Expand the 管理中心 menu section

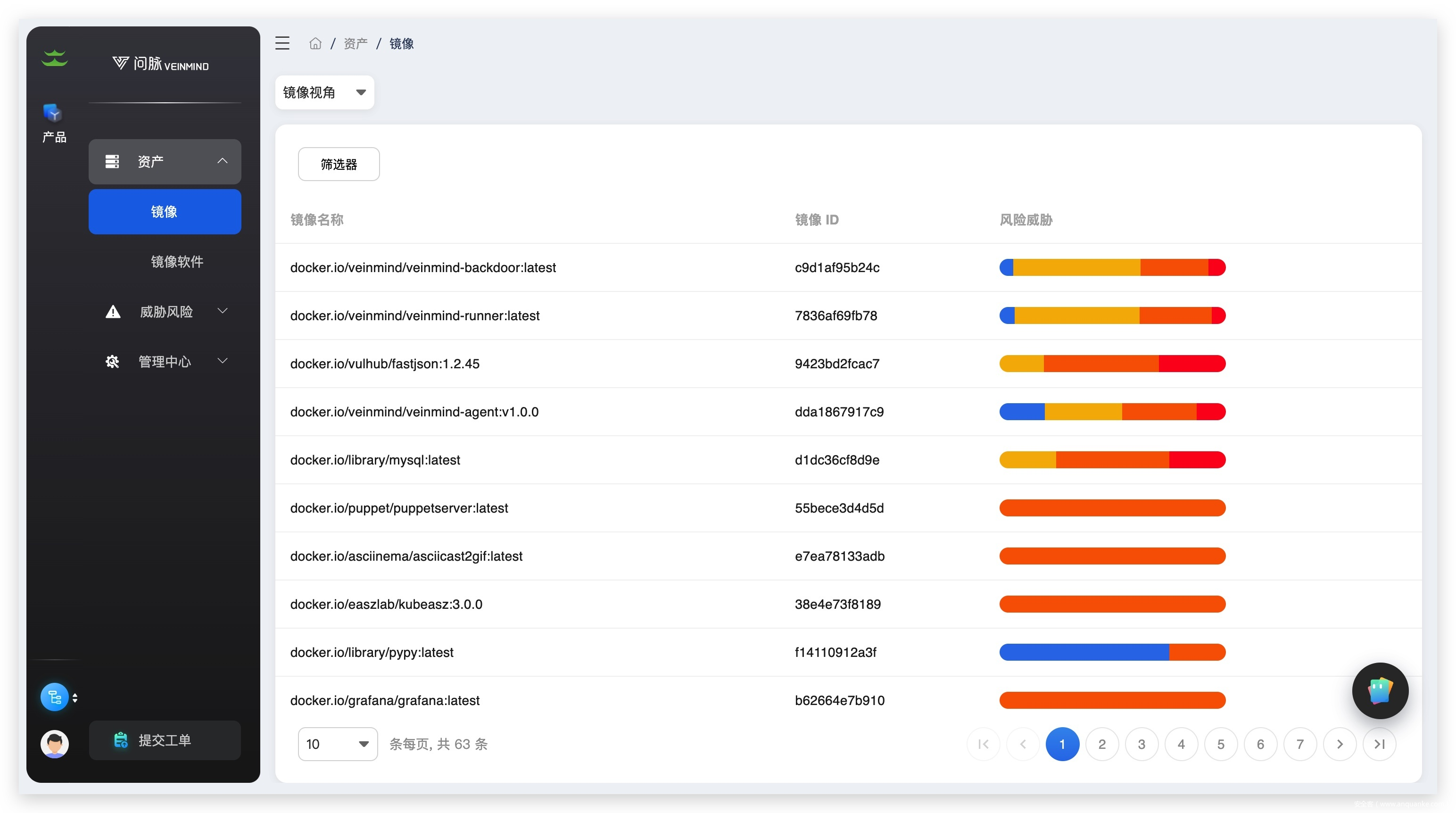tap(165, 361)
